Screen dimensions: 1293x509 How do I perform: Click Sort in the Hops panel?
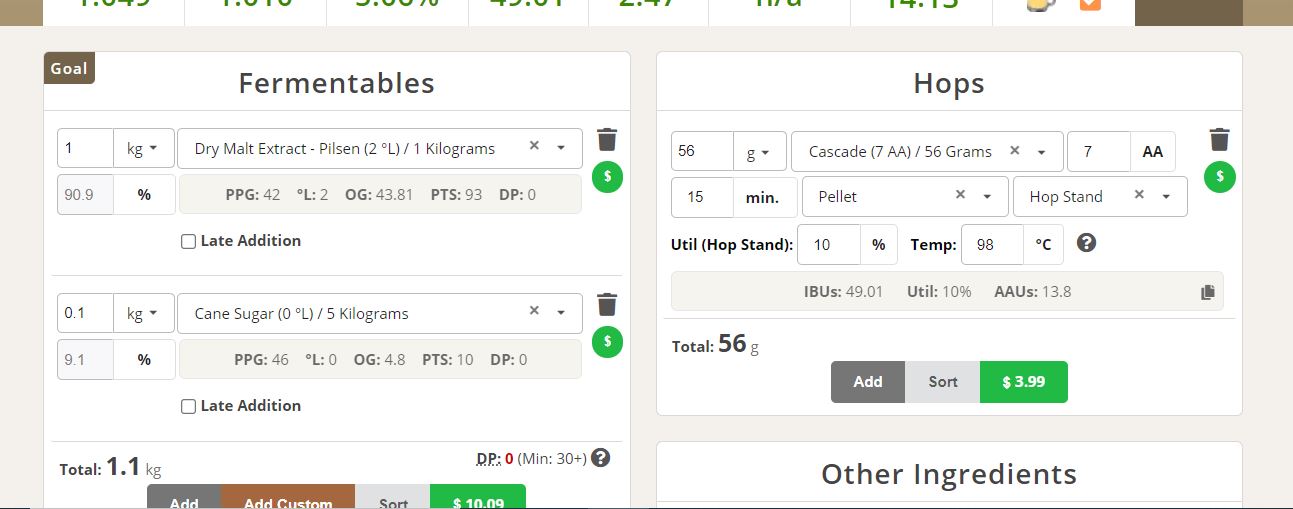pyautogui.click(x=943, y=382)
